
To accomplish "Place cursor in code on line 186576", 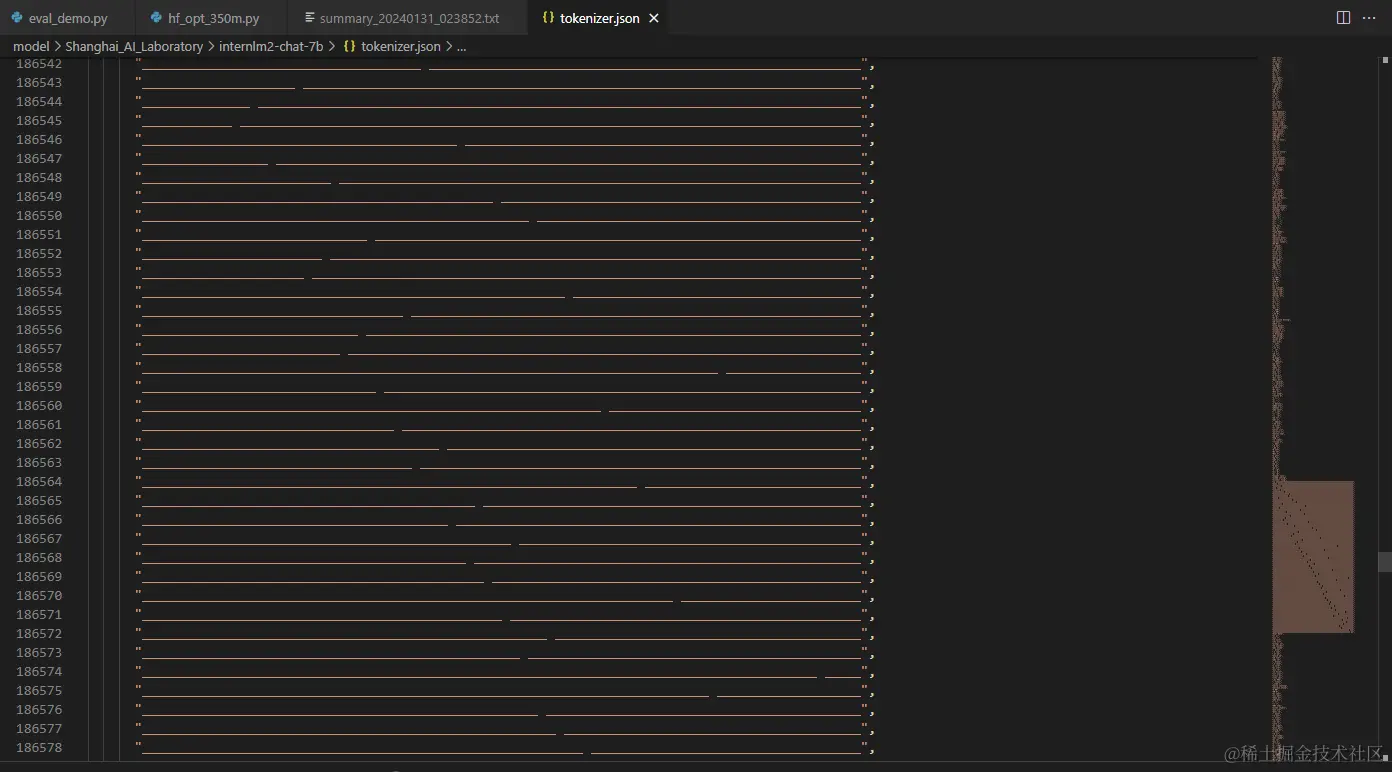I will (505, 710).
